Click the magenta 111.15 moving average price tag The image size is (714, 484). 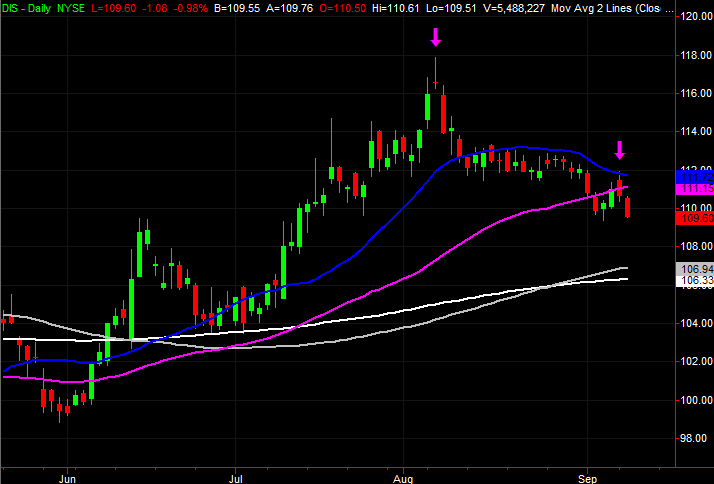coord(695,189)
